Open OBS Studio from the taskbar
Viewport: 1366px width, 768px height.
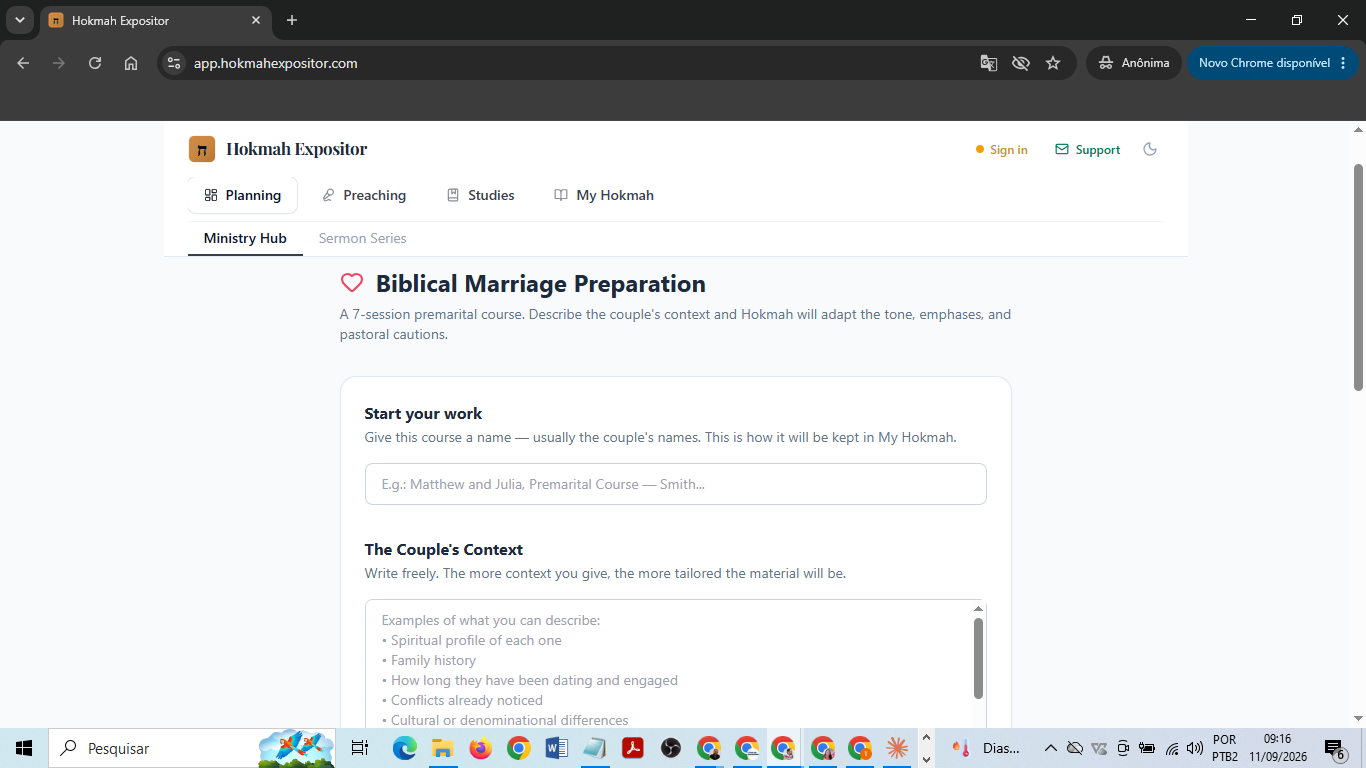(671, 748)
